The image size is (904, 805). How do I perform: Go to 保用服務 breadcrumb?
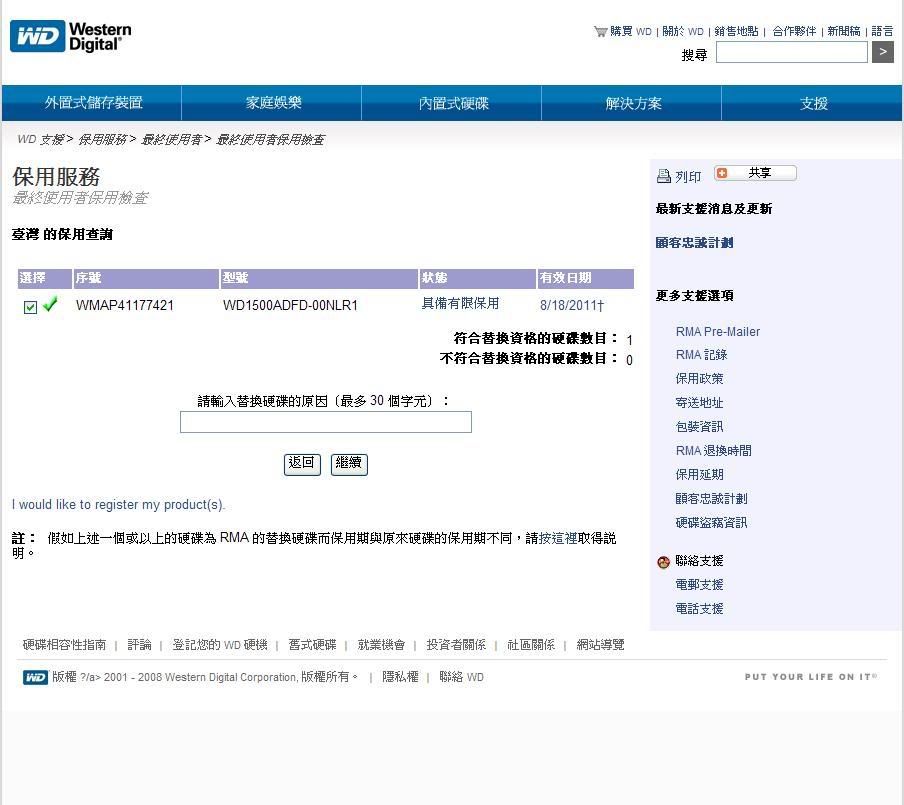102,140
